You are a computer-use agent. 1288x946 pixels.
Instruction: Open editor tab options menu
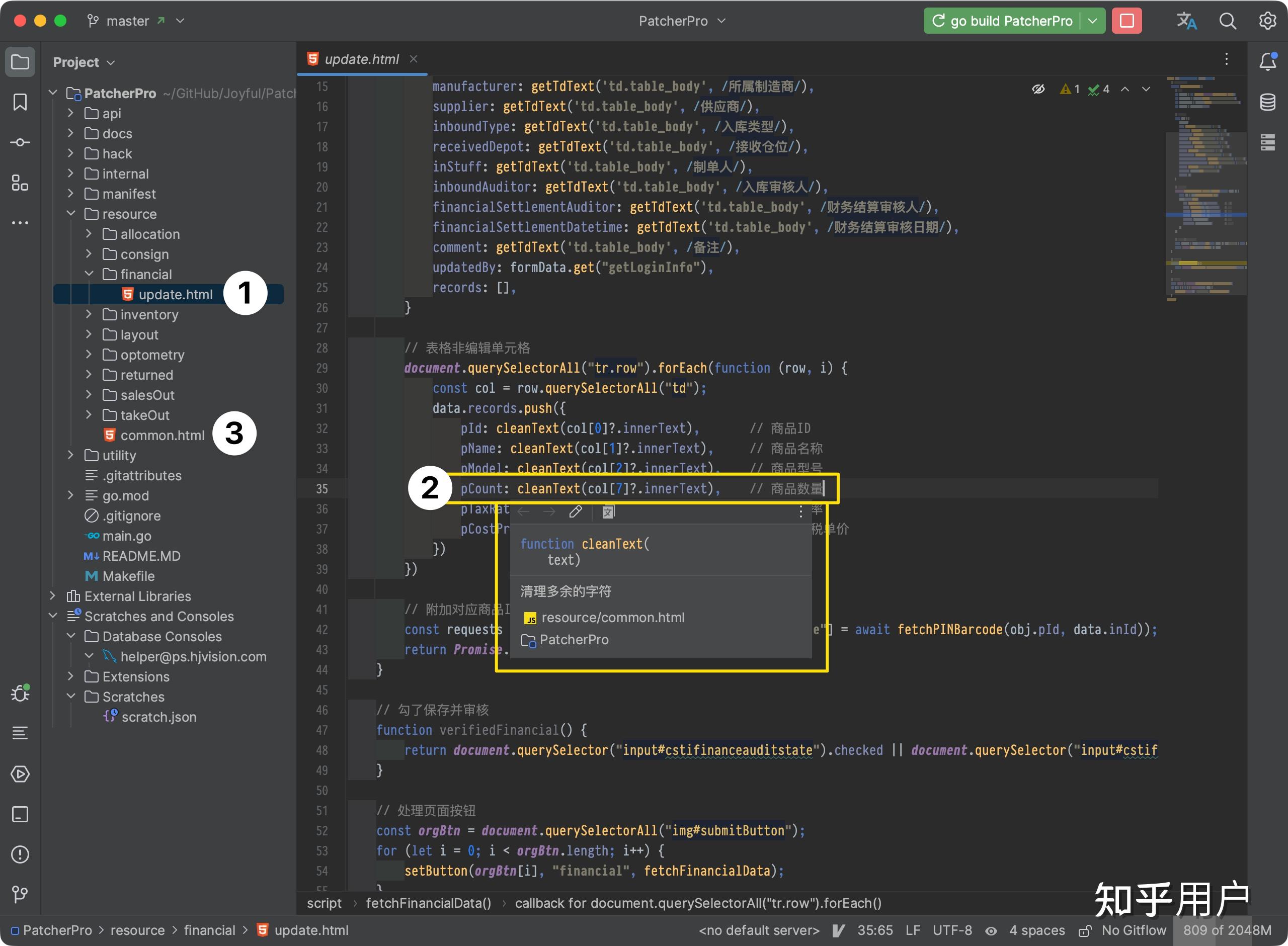tap(1226, 59)
